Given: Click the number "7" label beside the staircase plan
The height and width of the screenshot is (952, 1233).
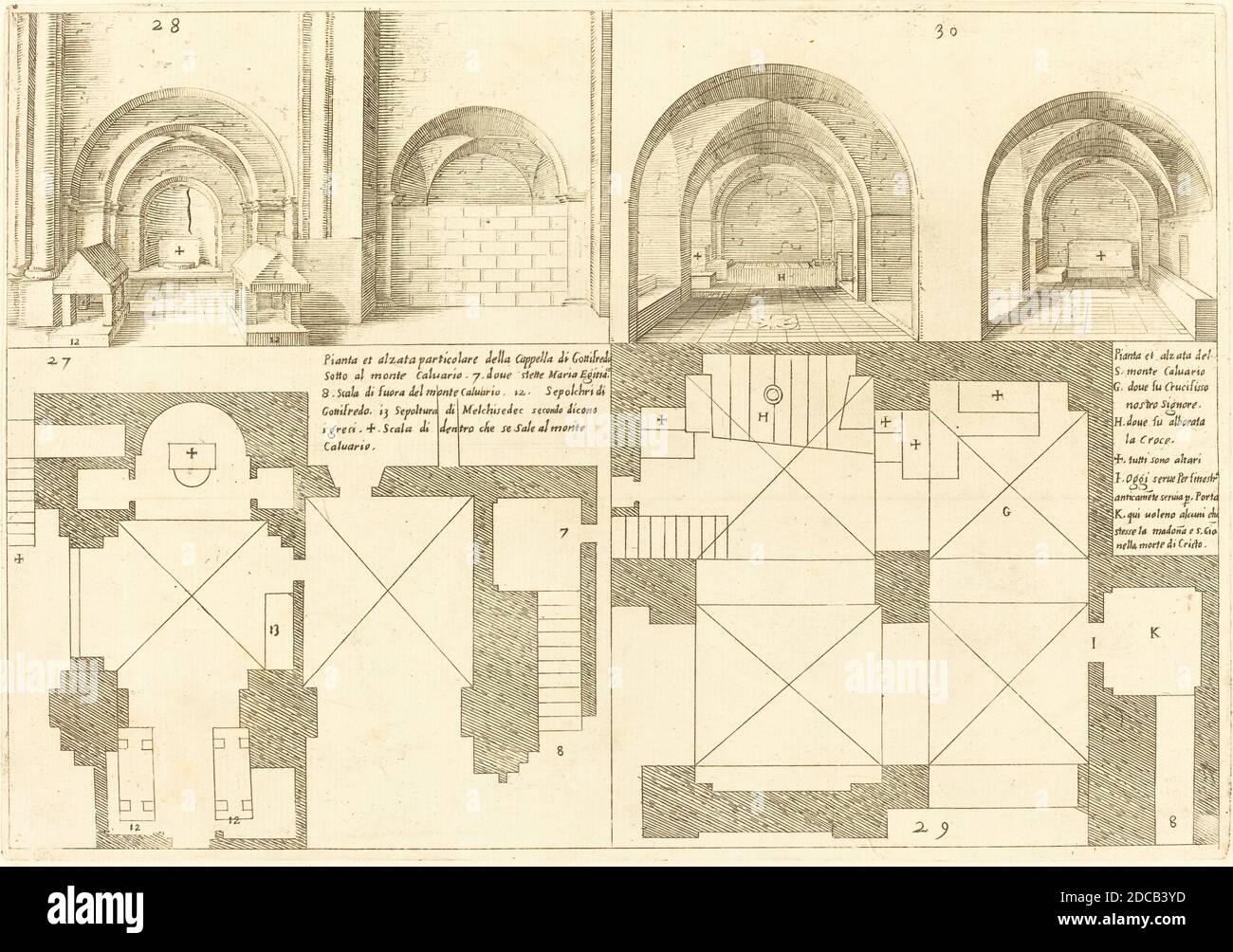Looking at the screenshot, I should coord(561,533).
